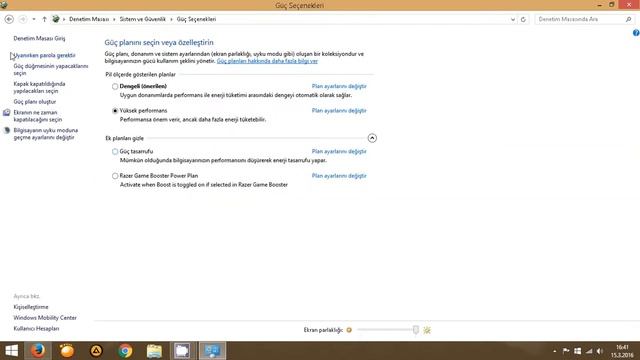Open network signal tray icon
The height and width of the screenshot is (360, 640).
click(589, 351)
